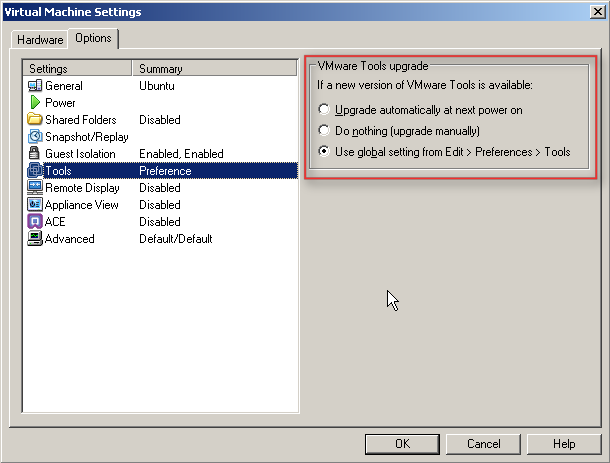Click the Settings column header
610x463 pixels.
[77, 69]
